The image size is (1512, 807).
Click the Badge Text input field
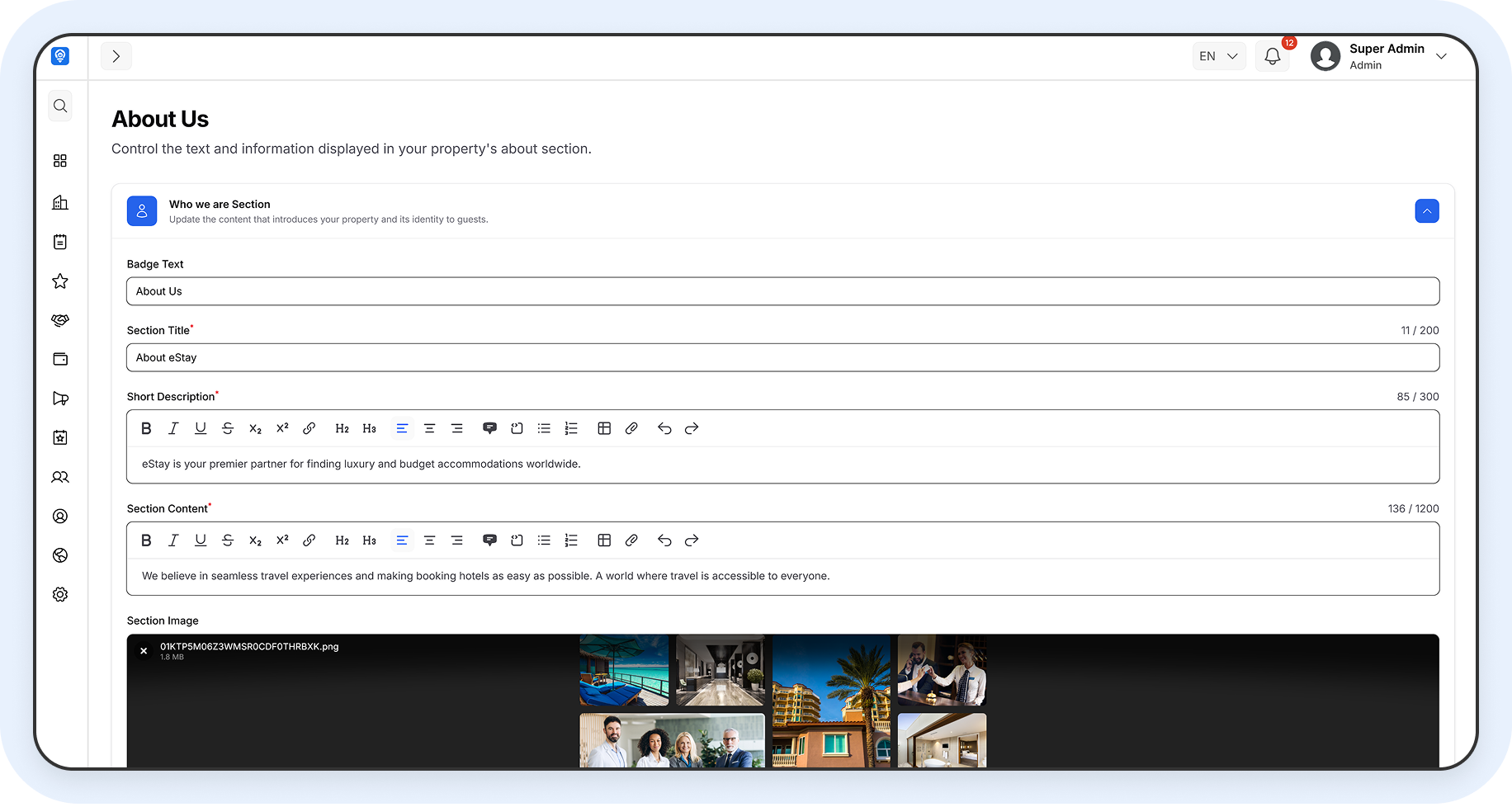point(782,291)
